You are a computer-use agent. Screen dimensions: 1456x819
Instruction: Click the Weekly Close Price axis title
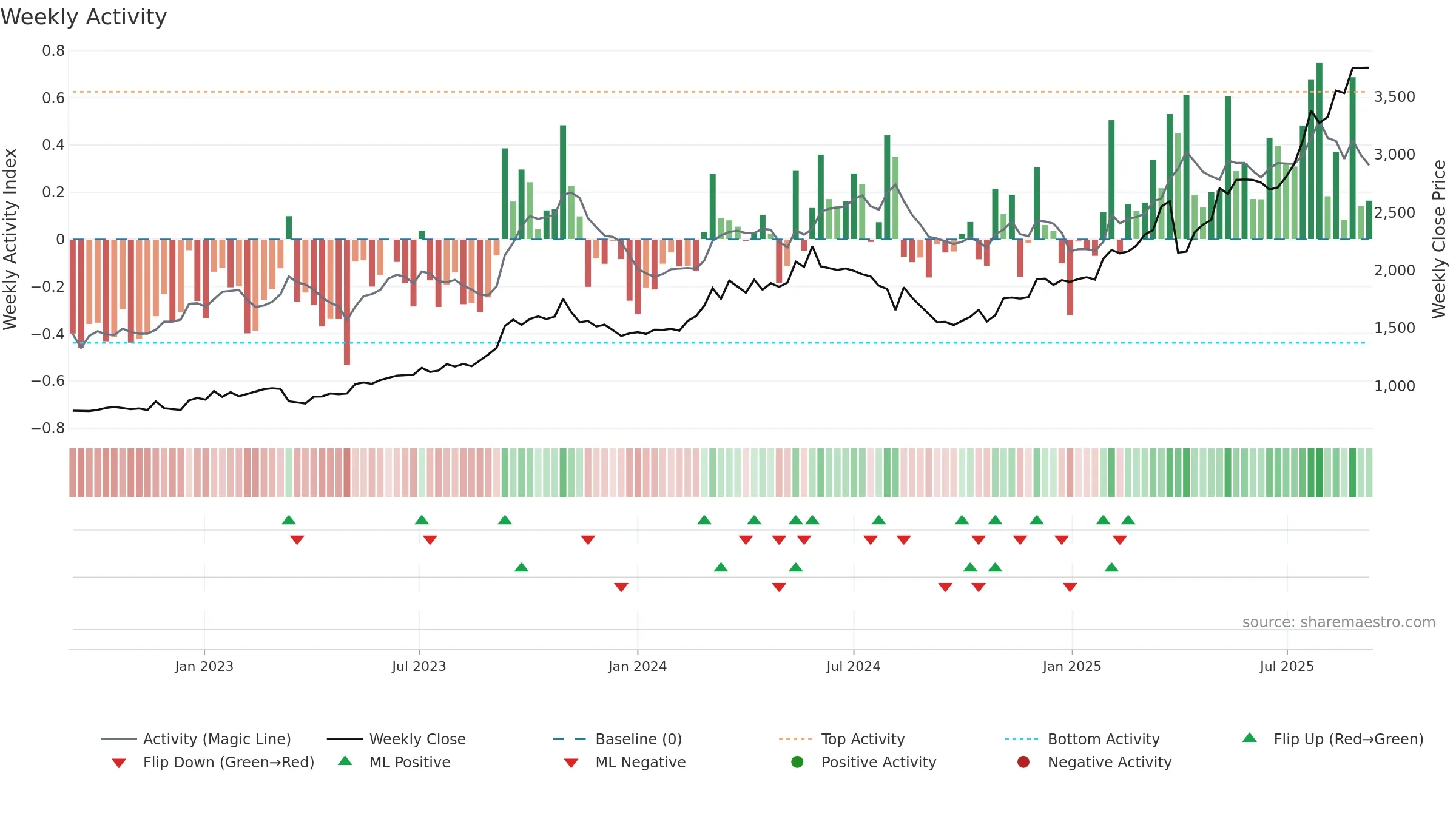1439,239
